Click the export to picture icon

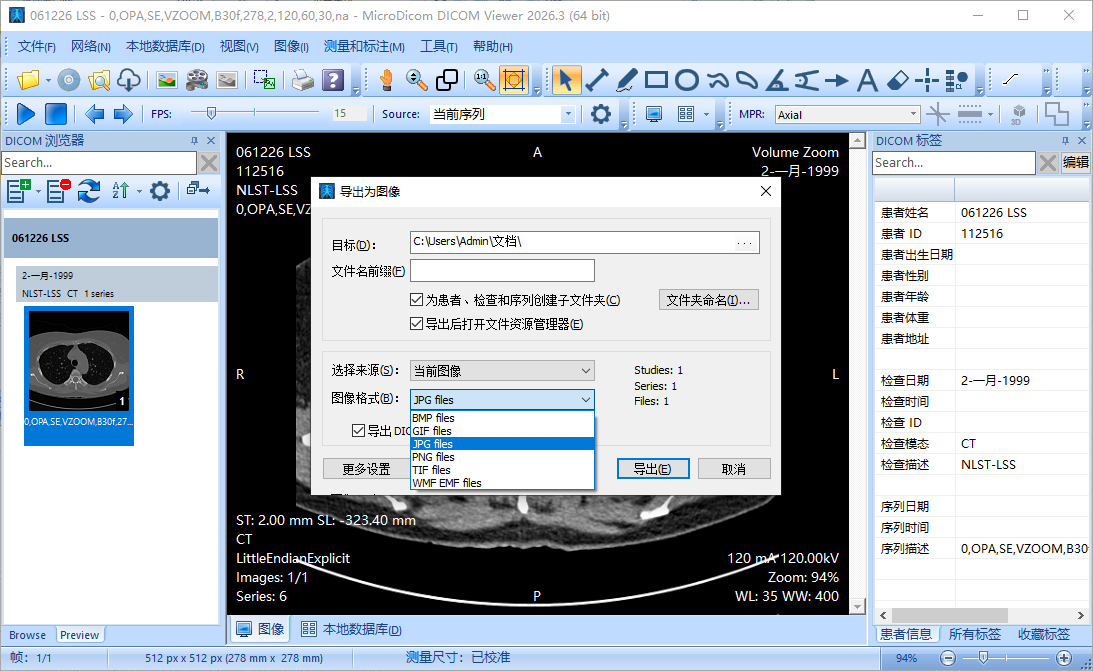166,80
